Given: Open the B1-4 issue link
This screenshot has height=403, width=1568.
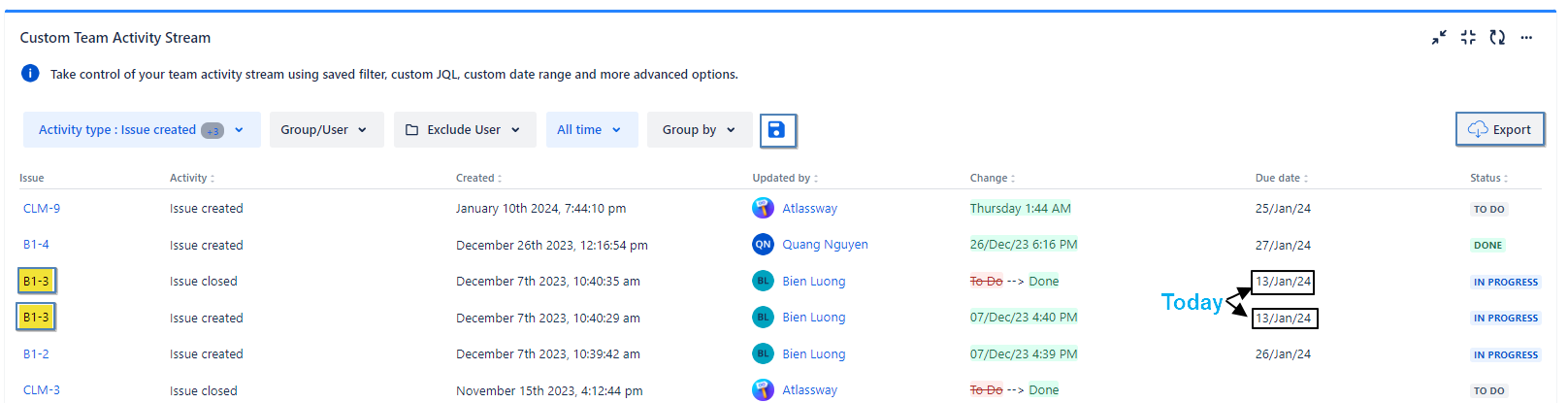Looking at the screenshot, I should point(36,245).
